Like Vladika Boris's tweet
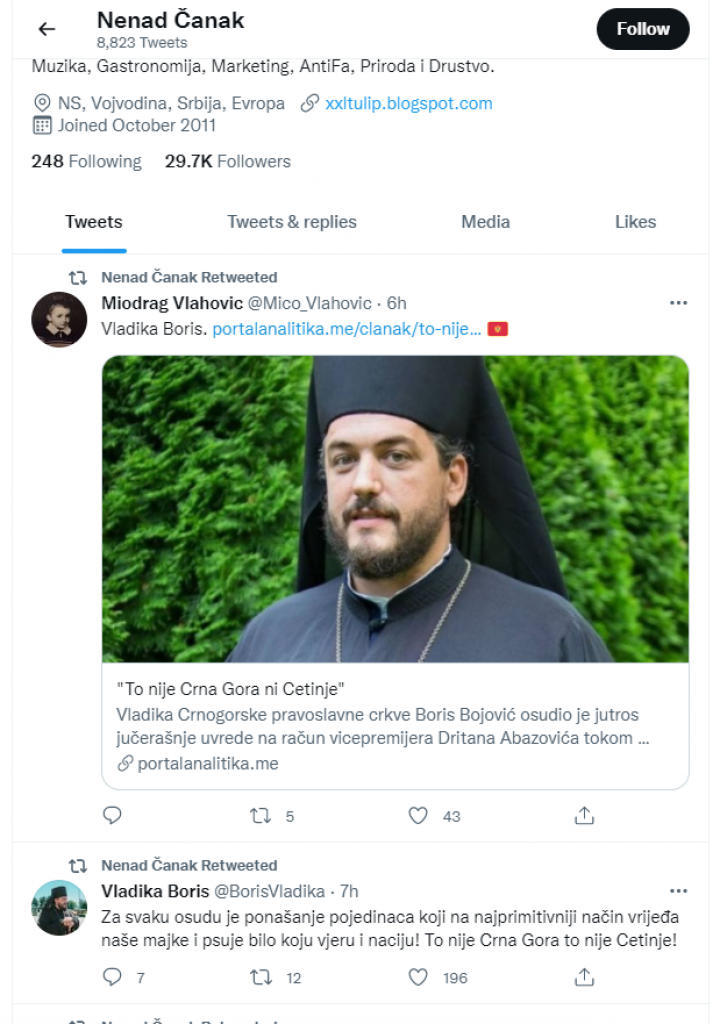The height and width of the screenshot is (1024, 720). click(x=418, y=977)
